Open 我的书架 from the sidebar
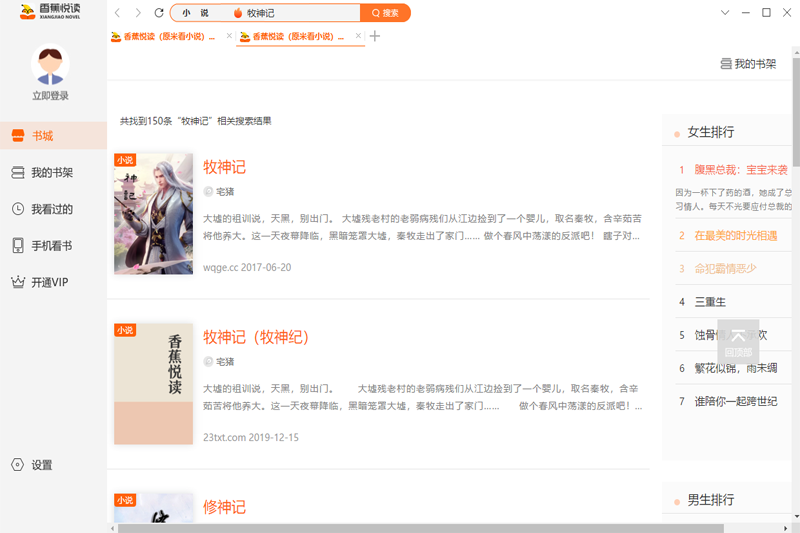This screenshot has height=533, width=800. point(51,173)
